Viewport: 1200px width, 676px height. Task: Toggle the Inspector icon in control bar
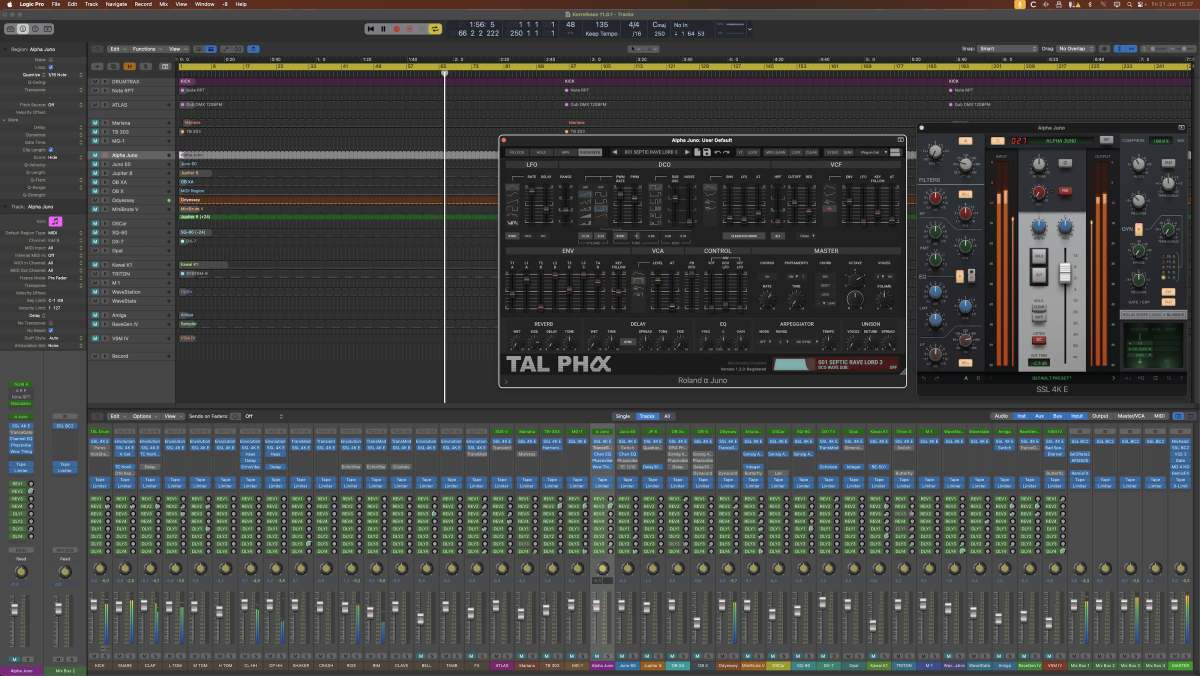[22, 29]
